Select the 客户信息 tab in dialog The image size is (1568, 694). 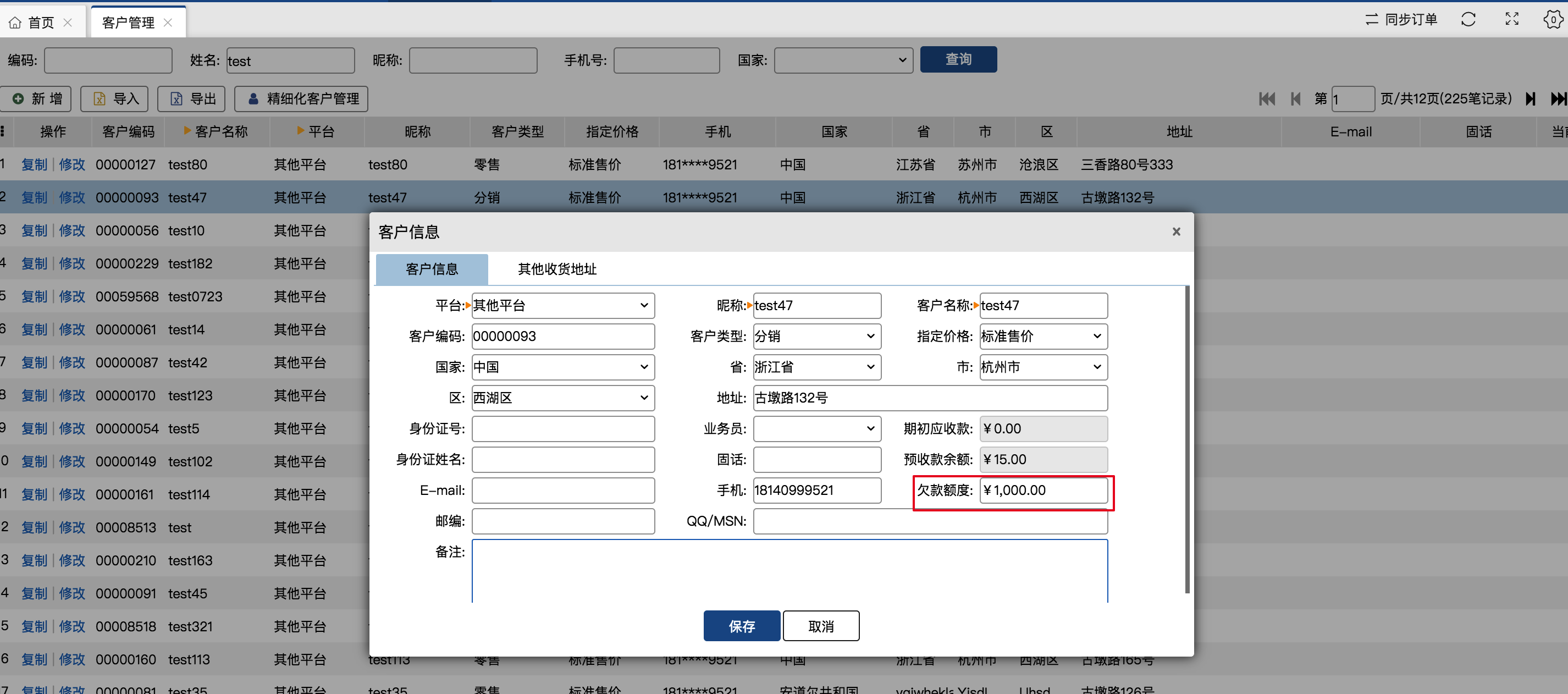click(432, 269)
